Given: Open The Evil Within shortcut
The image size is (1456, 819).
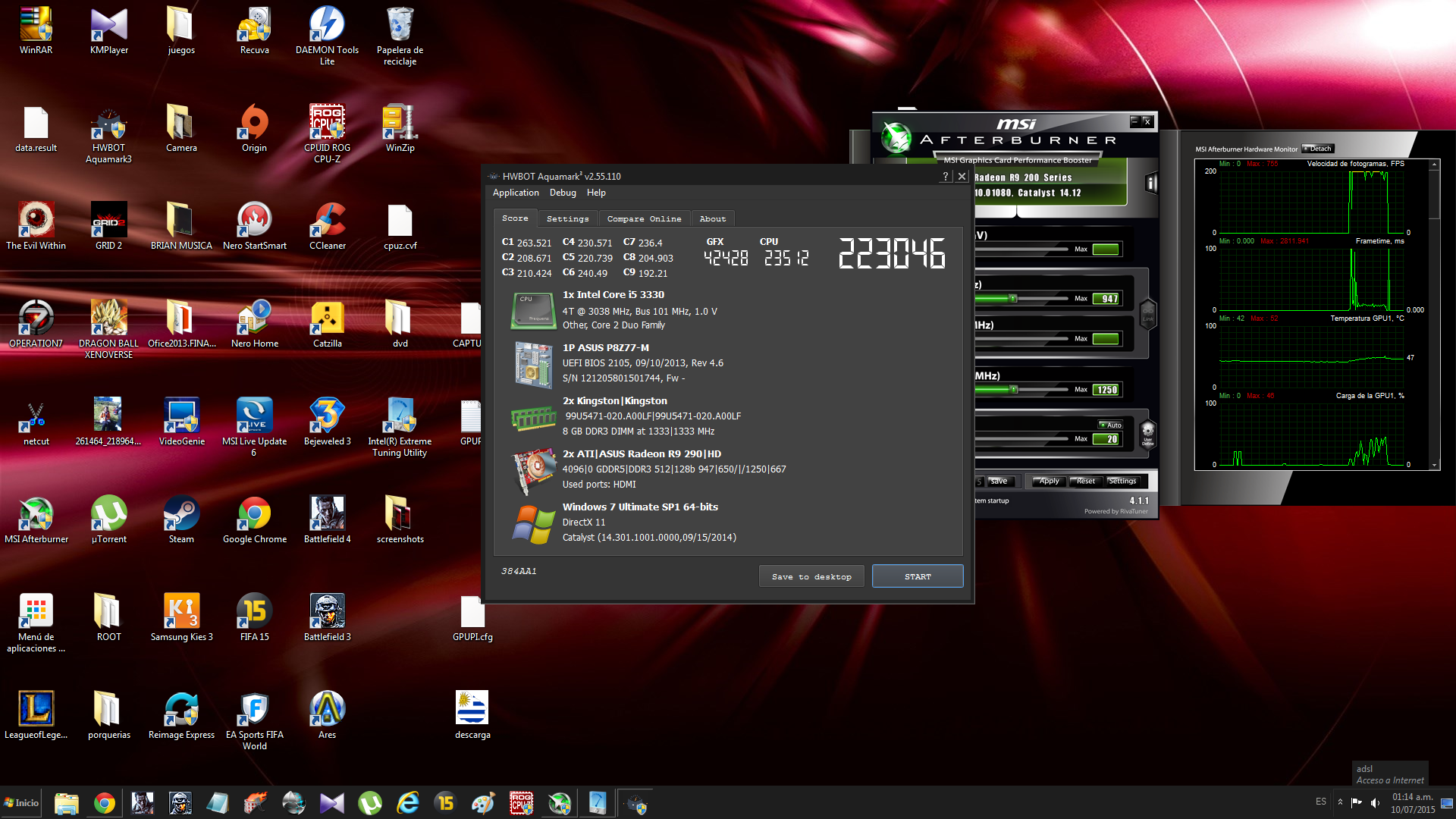Looking at the screenshot, I should click(36, 227).
